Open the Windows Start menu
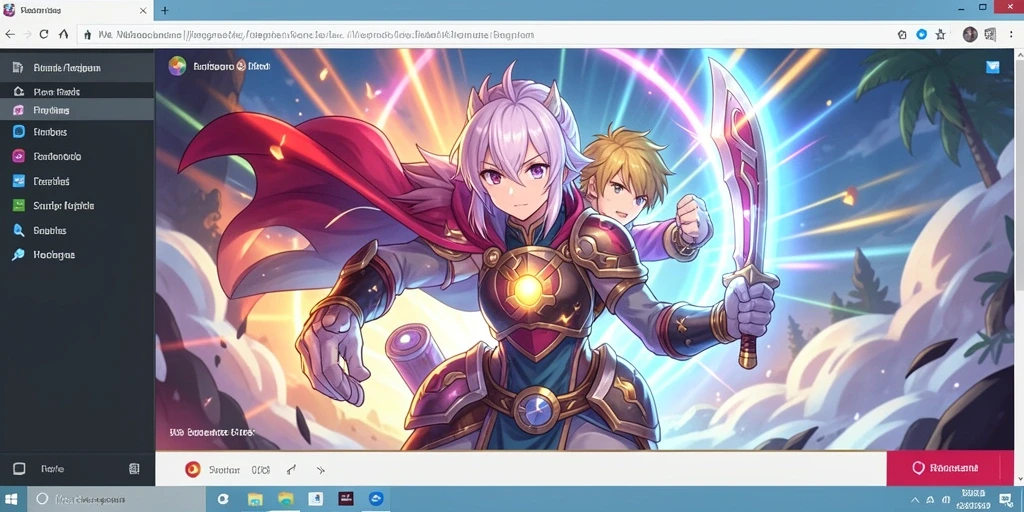This screenshot has width=1024, height=512. pyautogui.click(x=14, y=499)
